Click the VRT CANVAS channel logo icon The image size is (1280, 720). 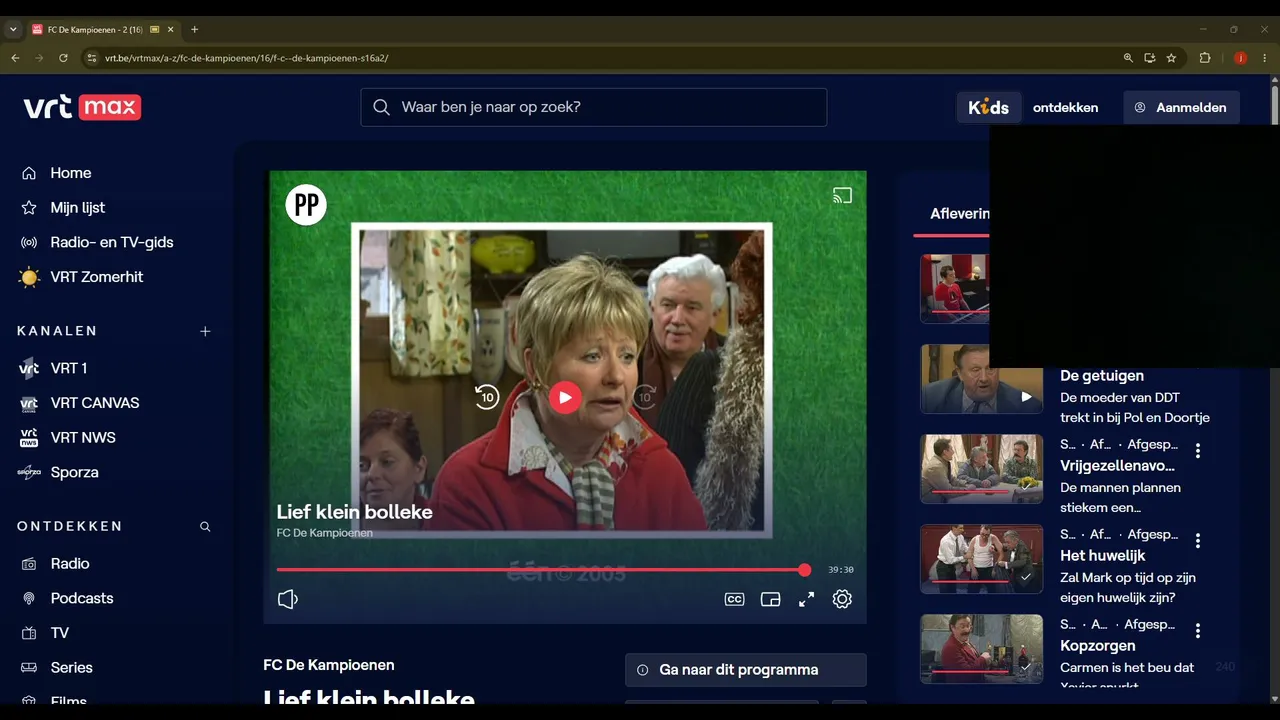click(x=29, y=403)
